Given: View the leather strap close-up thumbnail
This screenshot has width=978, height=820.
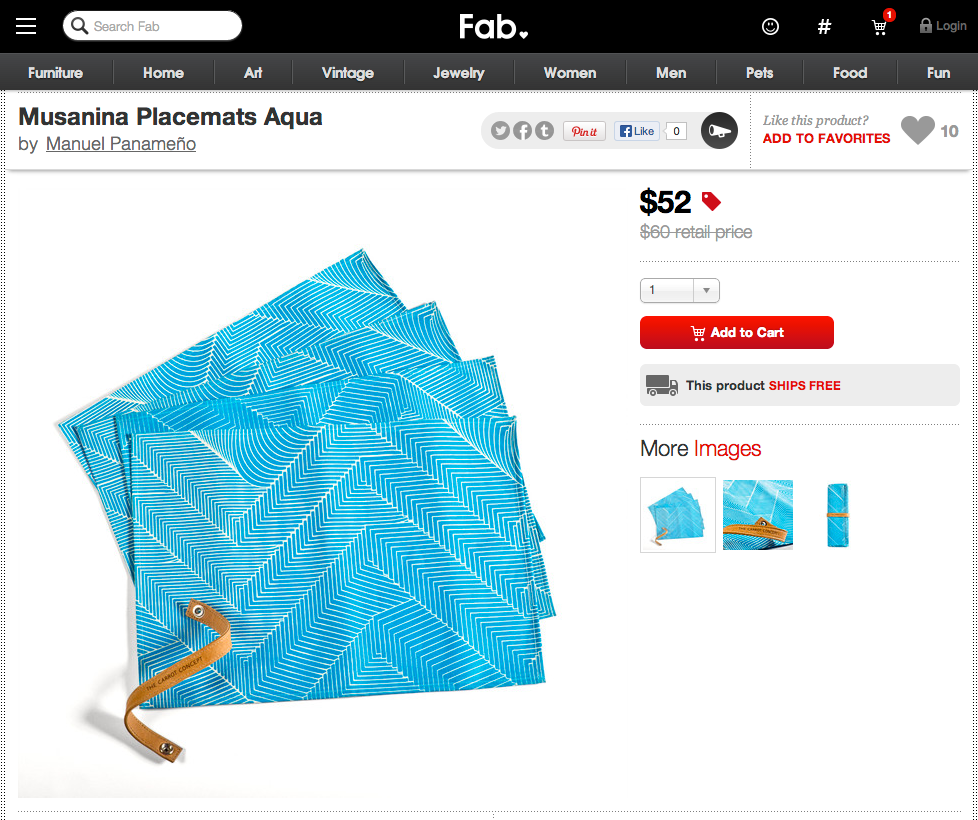Looking at the screenshot, I should (758, 515).
